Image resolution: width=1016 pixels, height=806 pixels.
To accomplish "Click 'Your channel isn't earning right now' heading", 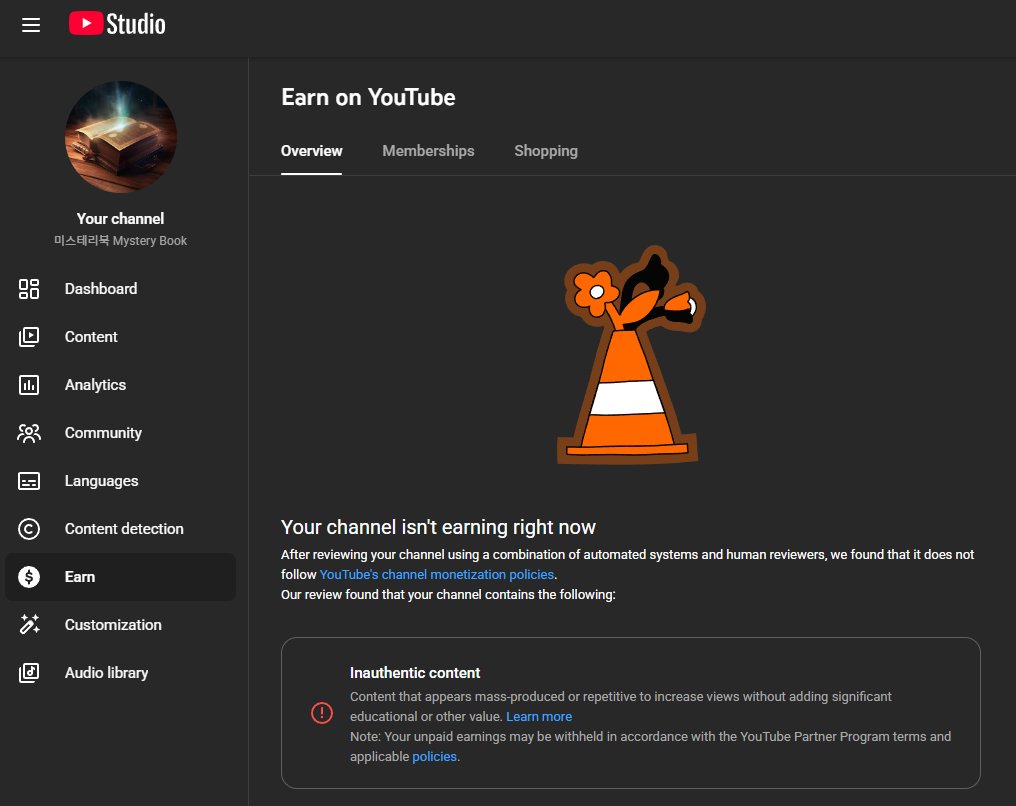I will pos(438,527).
